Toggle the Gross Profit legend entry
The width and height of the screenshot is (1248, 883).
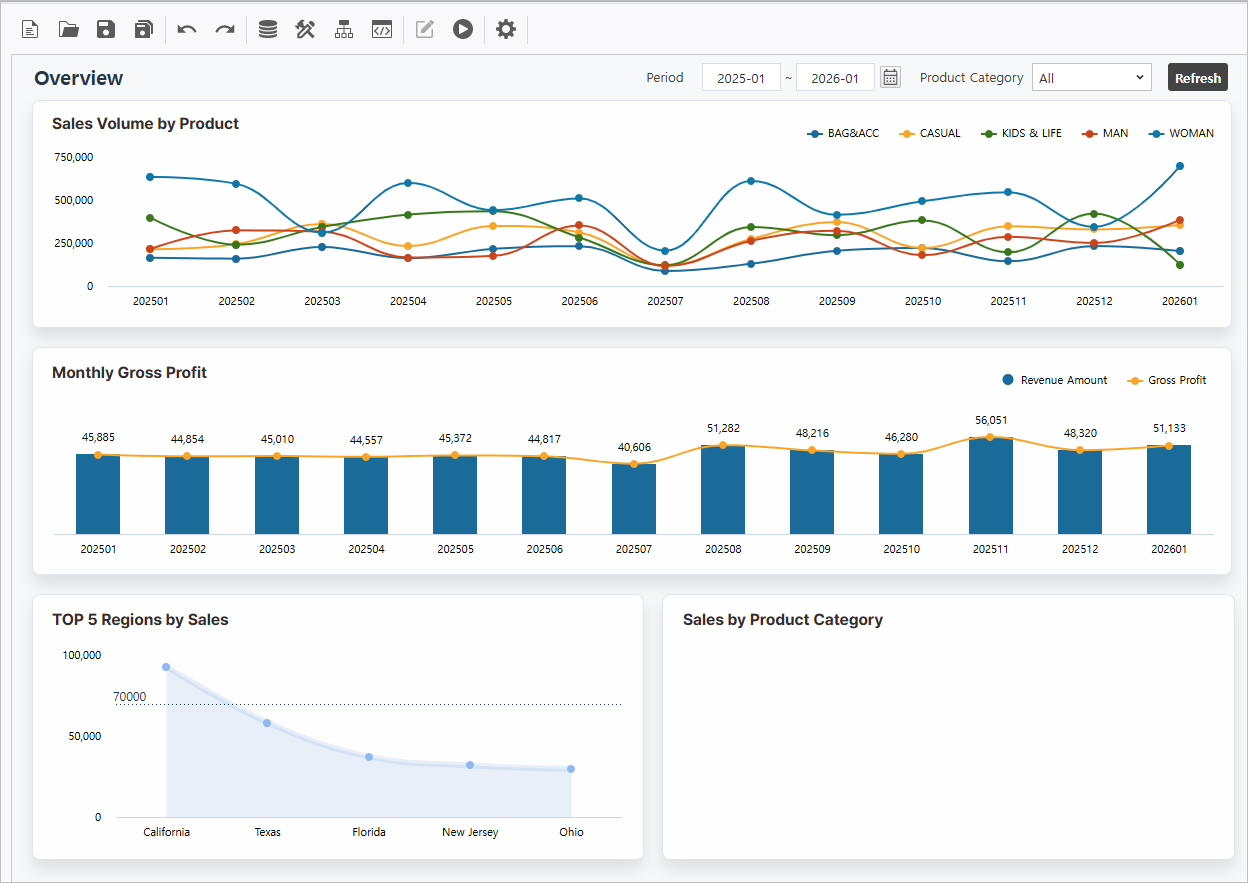pos(1167,380)
